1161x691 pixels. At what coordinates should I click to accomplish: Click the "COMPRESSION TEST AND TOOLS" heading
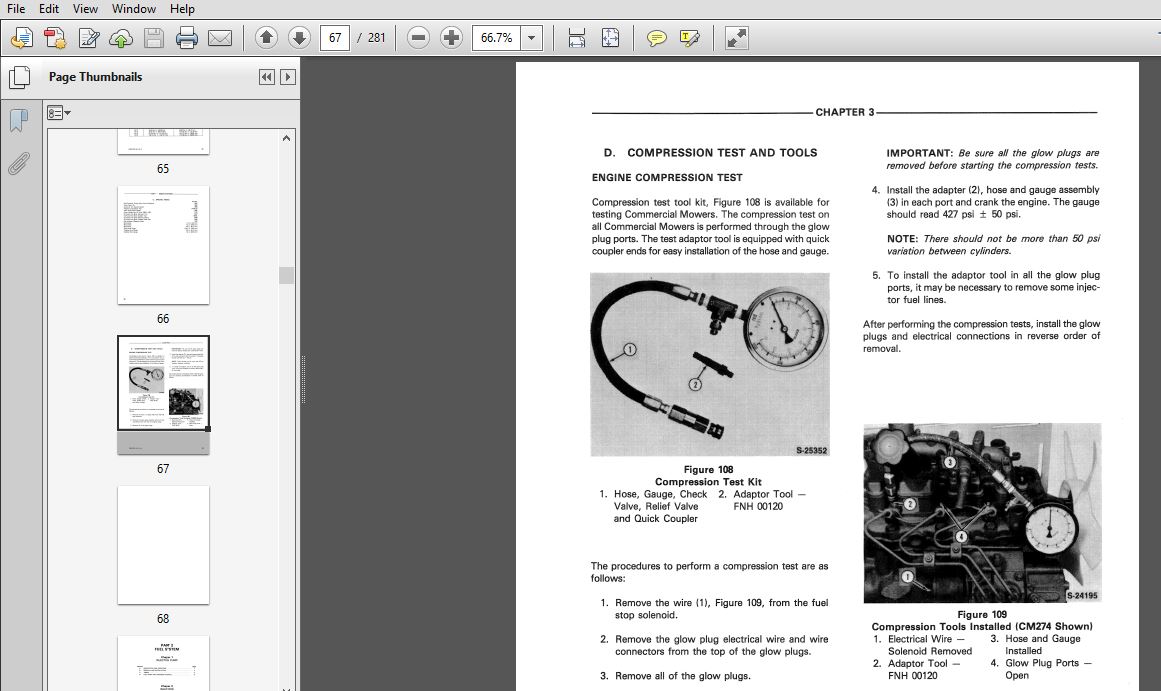point(722,153)
